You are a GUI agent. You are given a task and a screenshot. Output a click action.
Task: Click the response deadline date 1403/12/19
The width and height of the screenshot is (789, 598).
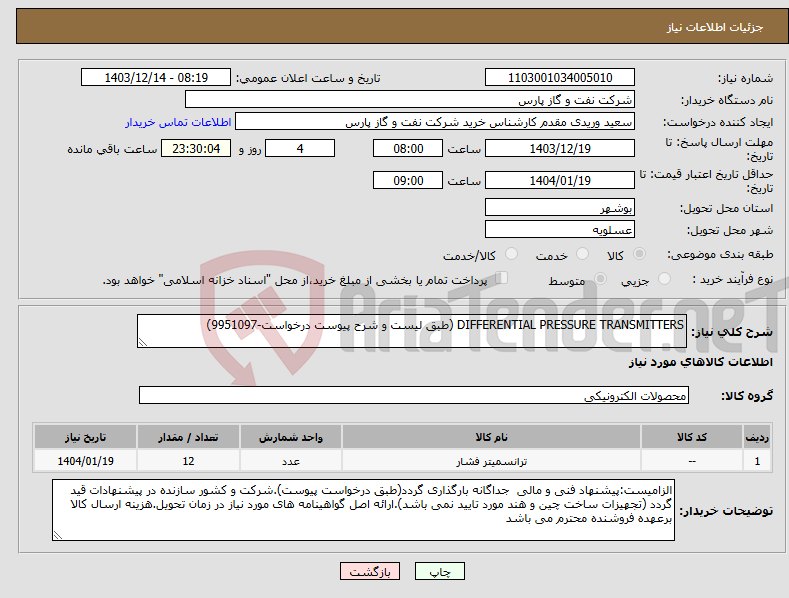pyautogui.click(x=560, y=148)
